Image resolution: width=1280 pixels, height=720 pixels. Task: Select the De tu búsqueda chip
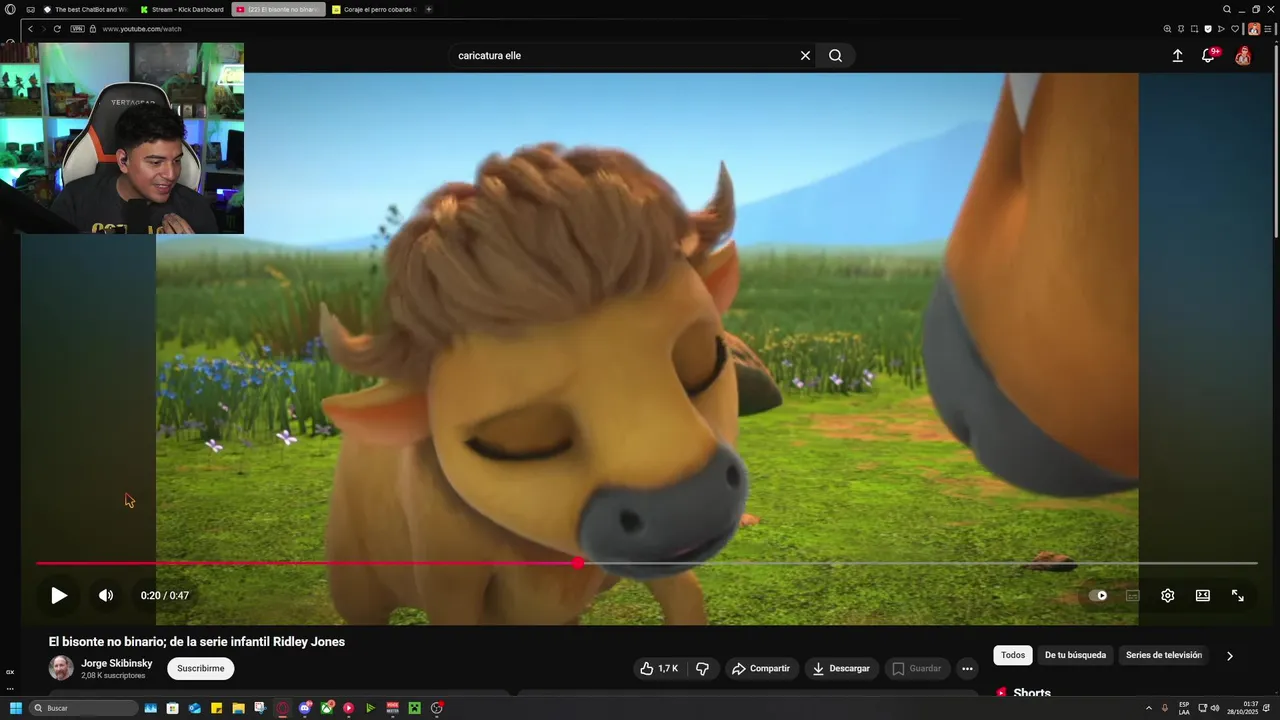[x=1075, y=655]
